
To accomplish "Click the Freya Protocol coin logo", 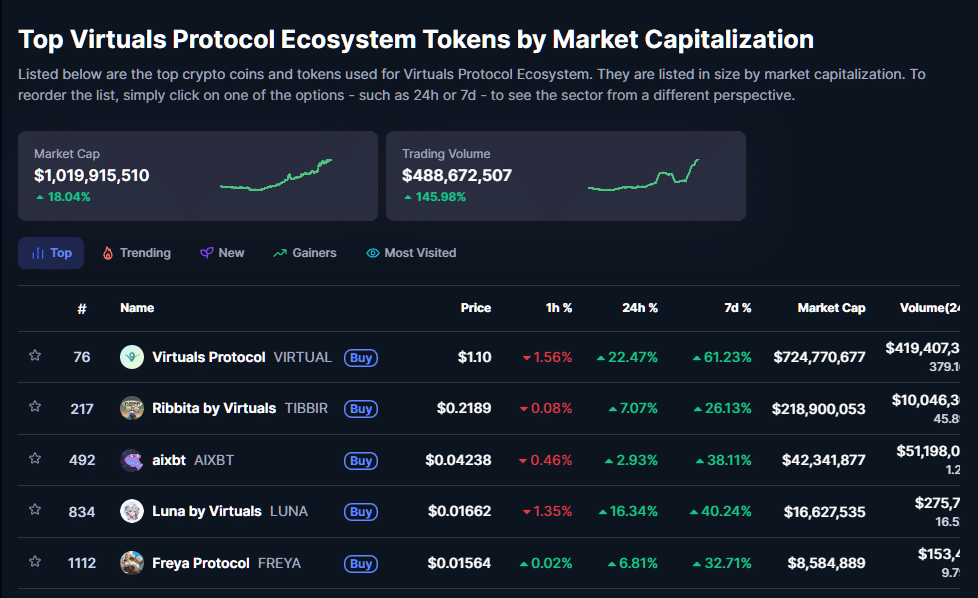I will (x=131, y=563).
